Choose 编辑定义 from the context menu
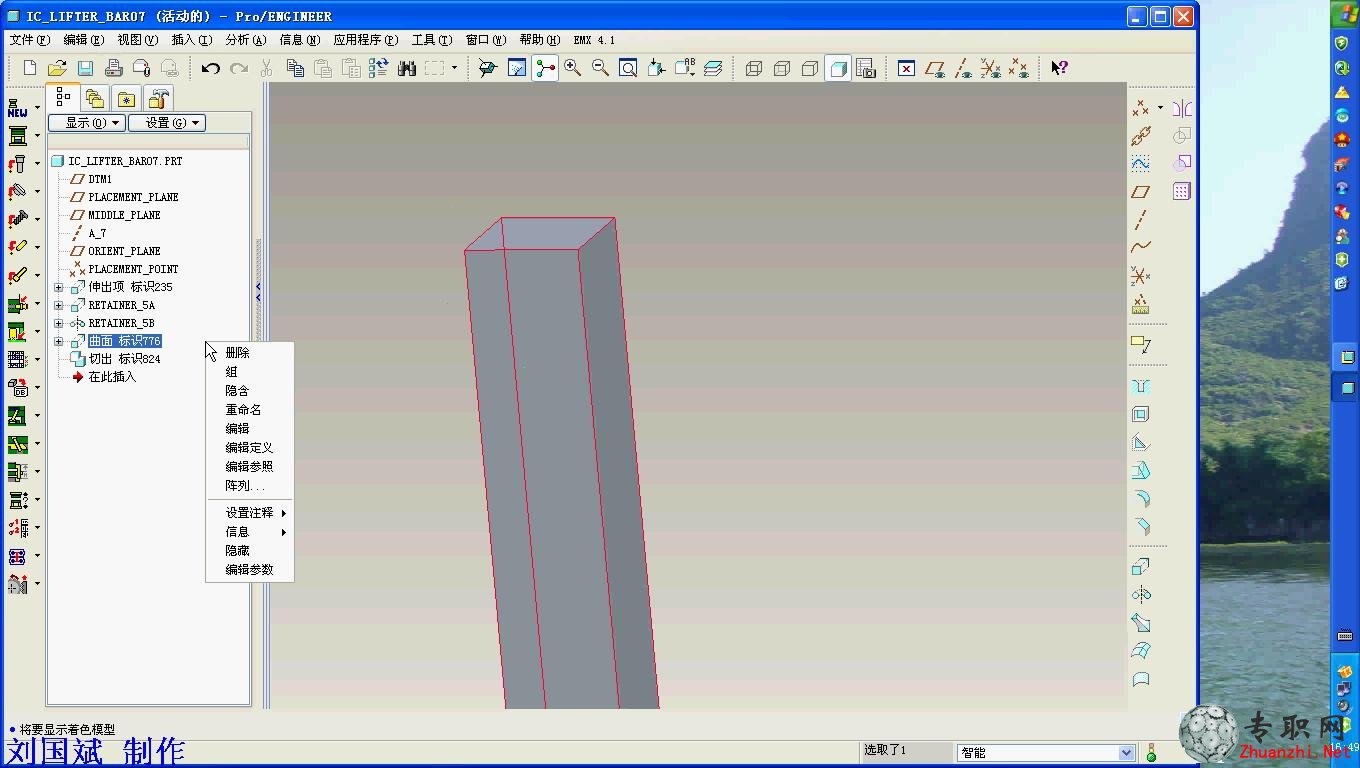This screenshot has height=768, width=1360. 250,448
